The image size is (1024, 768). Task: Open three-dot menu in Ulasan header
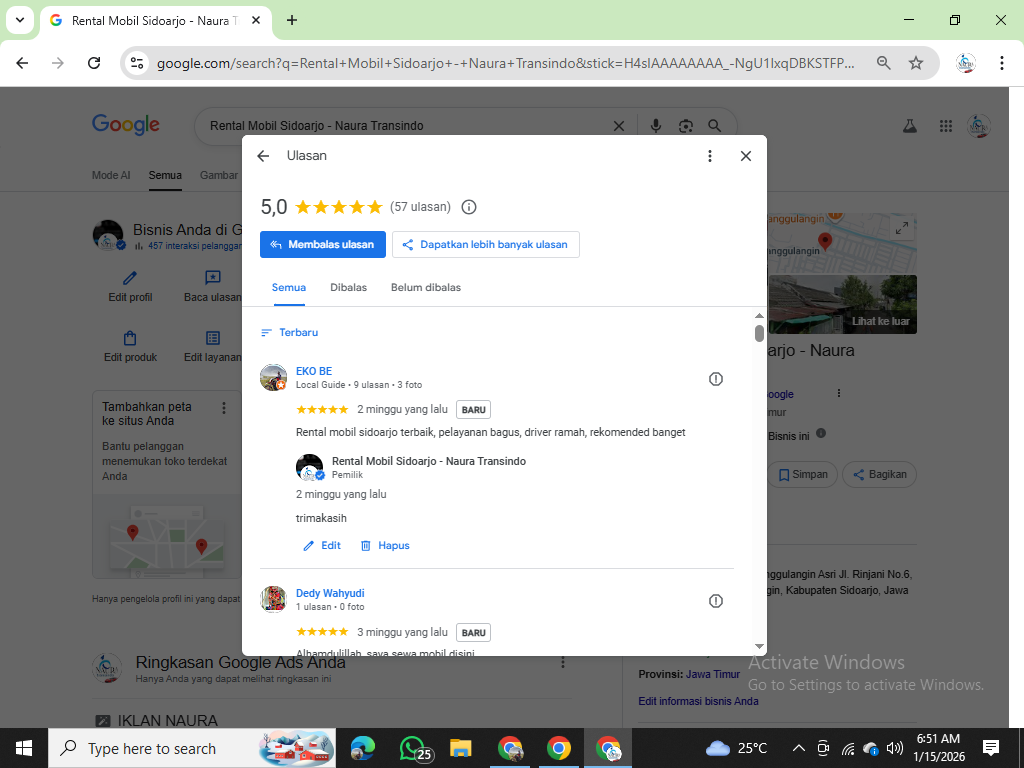710,156
